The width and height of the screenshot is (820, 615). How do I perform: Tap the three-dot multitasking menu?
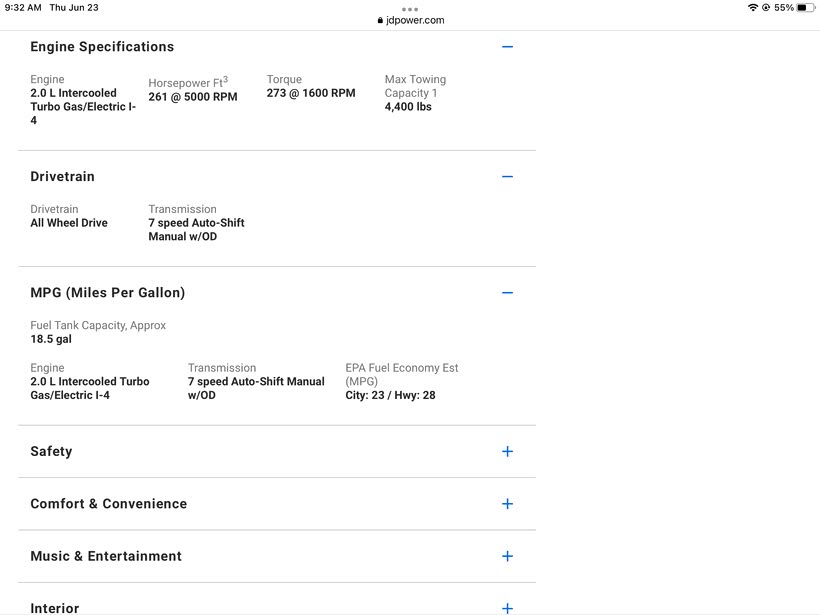(410, 9)
